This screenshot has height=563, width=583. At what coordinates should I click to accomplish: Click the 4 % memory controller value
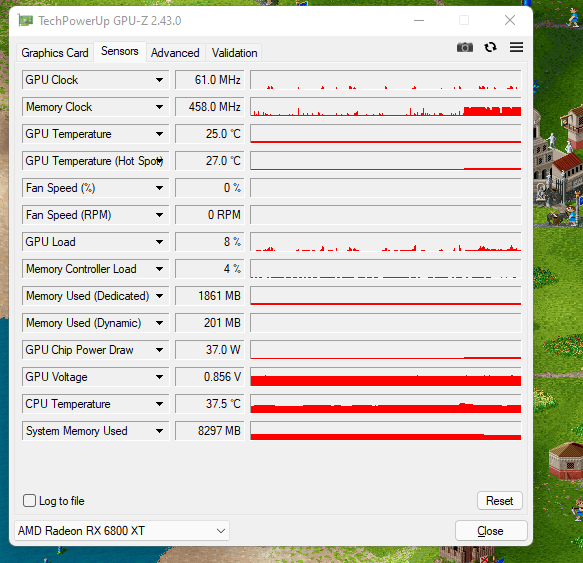pyautogui.click(x=210, y=269)
